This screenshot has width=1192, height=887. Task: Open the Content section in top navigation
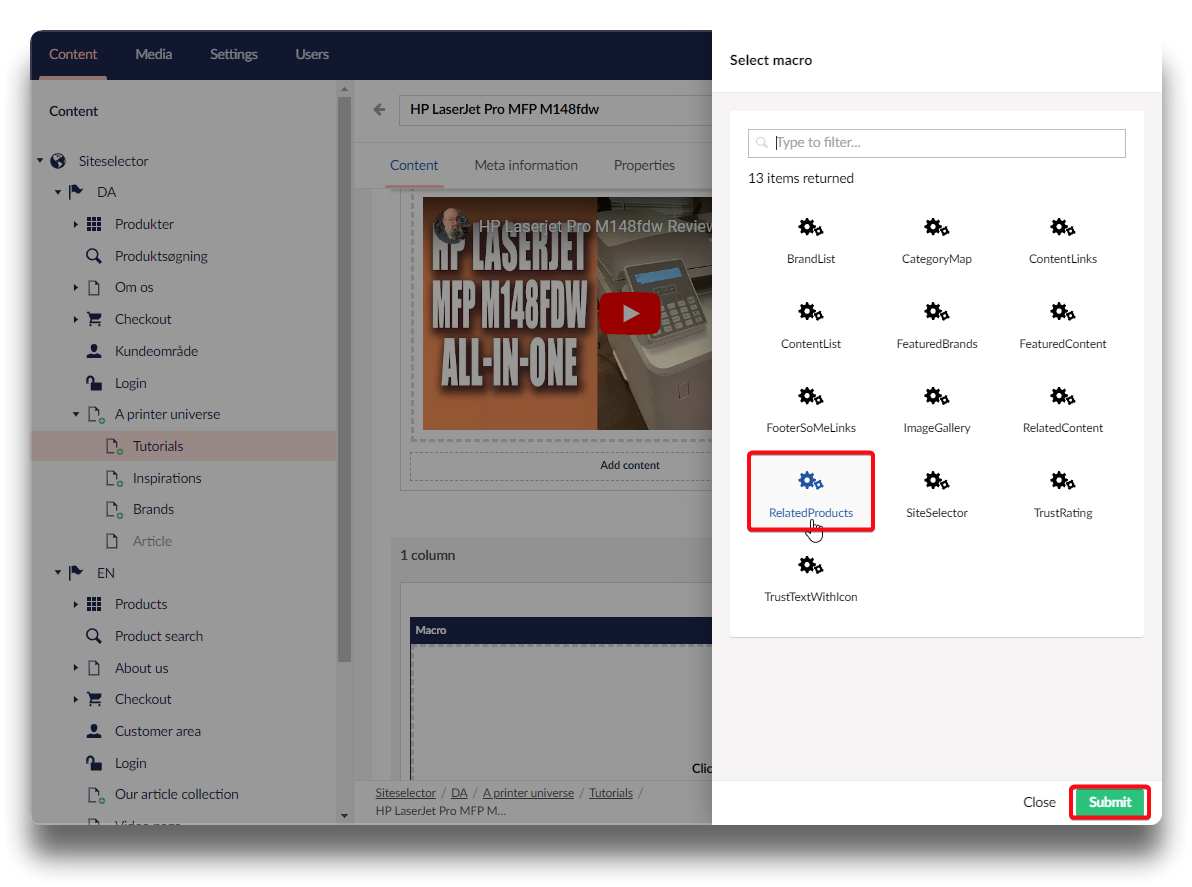point(73,55)
